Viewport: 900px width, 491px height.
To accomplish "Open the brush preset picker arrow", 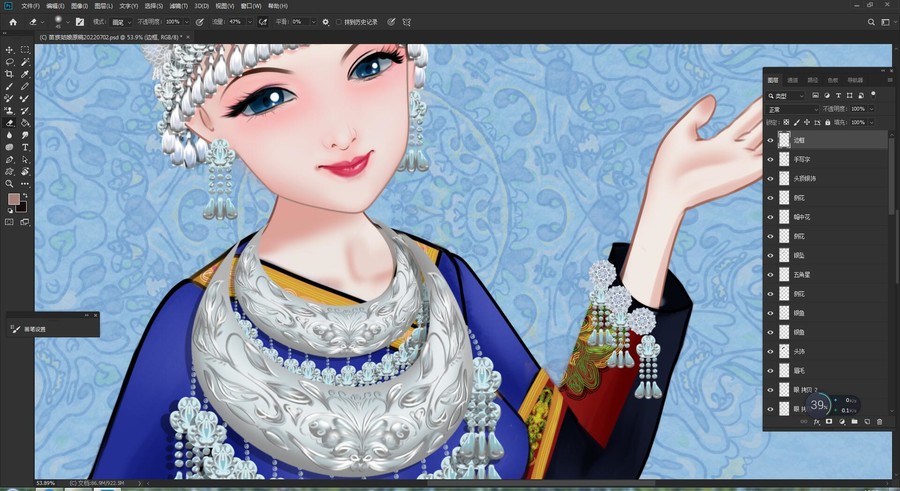I will pyautogui.click(x=68, y=22).
